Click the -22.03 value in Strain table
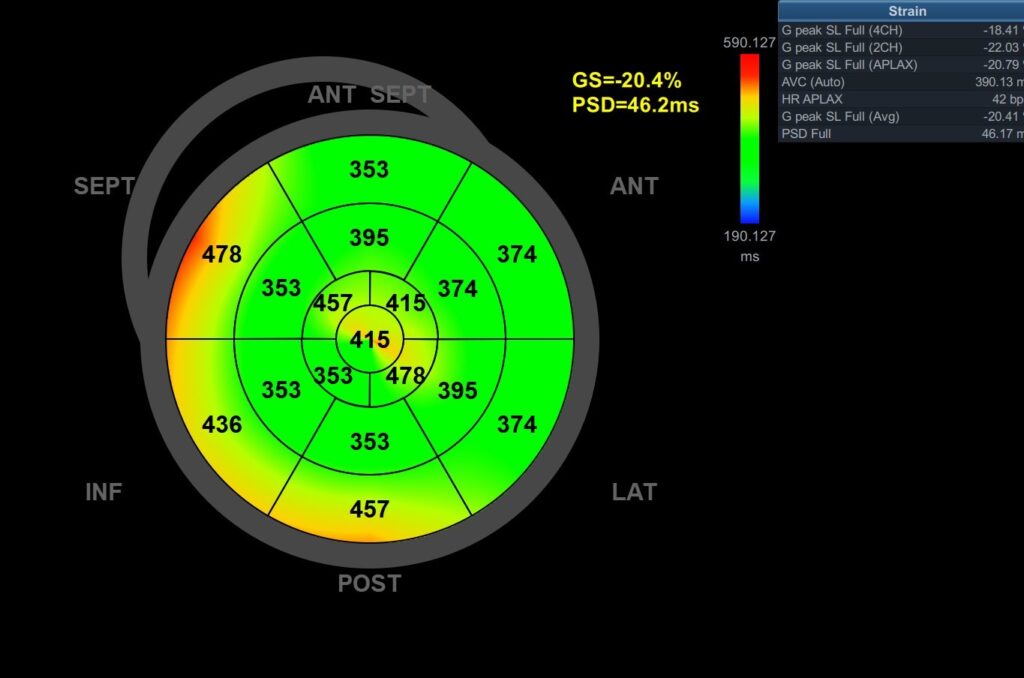1024x678 pixels. (1001, 47)
